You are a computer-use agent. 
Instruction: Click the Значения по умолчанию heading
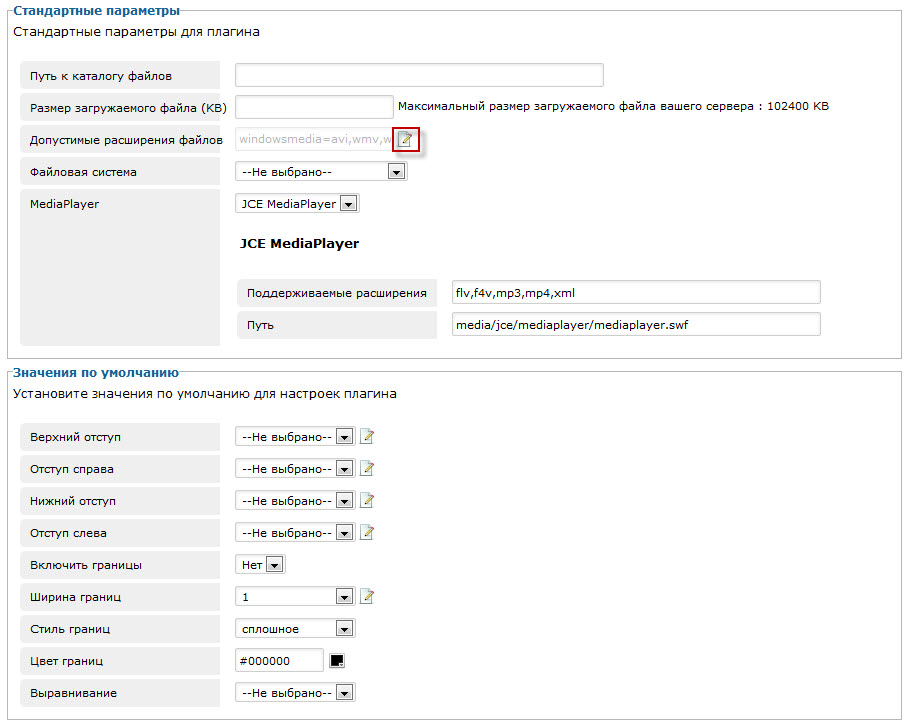[96, 373]
